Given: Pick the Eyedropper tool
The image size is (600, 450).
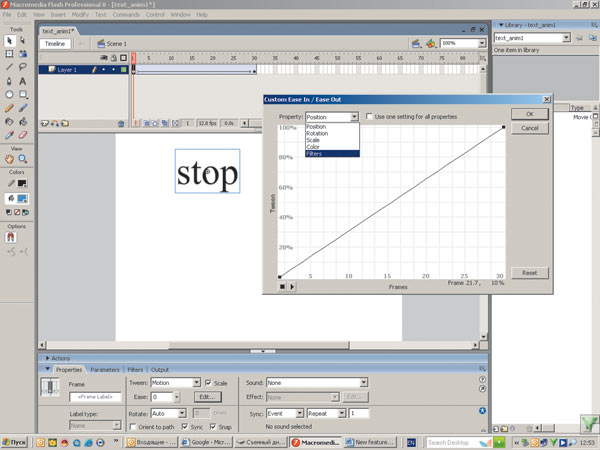Looking at the screenshot, I should point(10,135).
